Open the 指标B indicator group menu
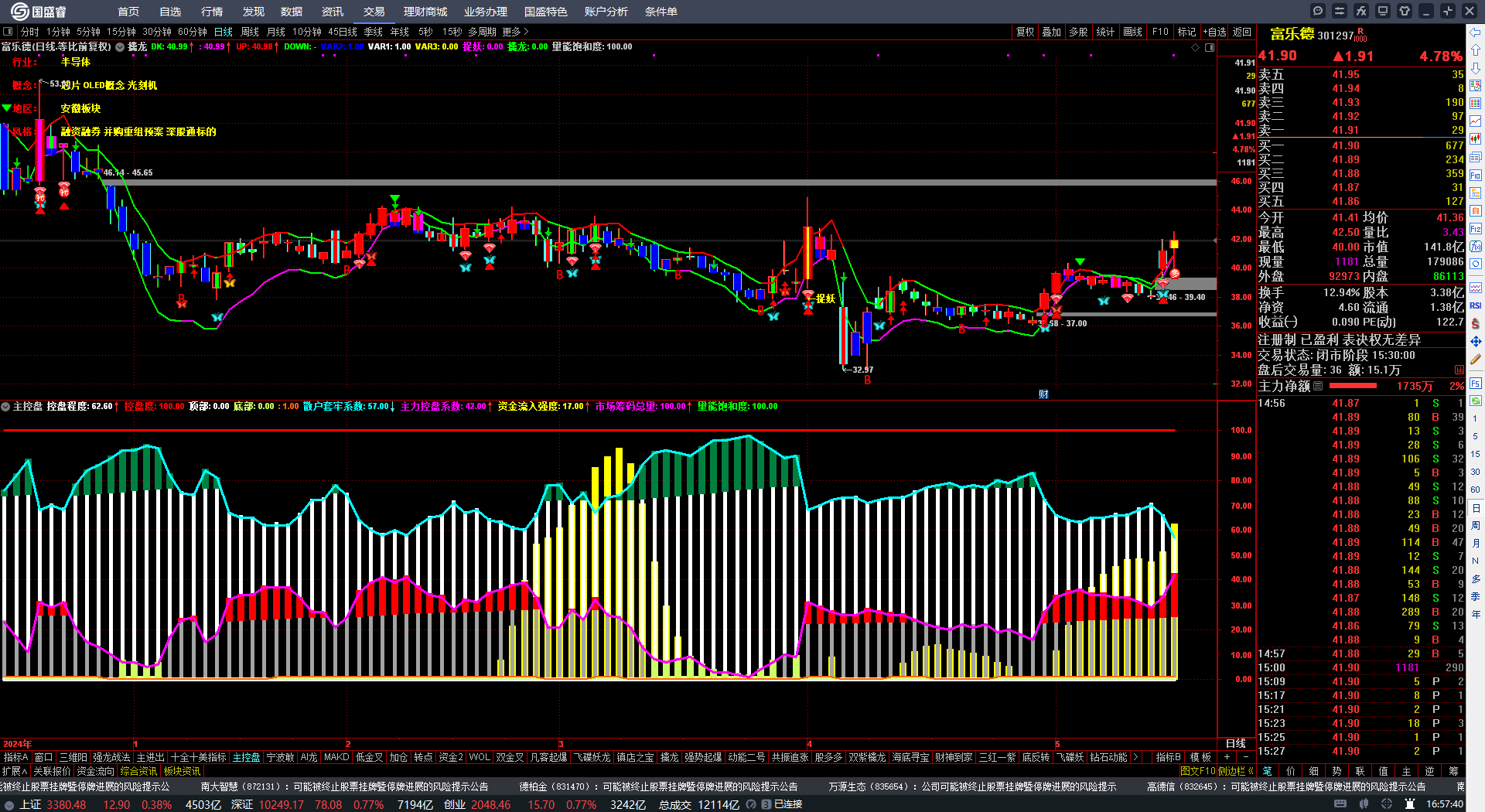Screen dimensions: 1485x812 (1168, 757)
